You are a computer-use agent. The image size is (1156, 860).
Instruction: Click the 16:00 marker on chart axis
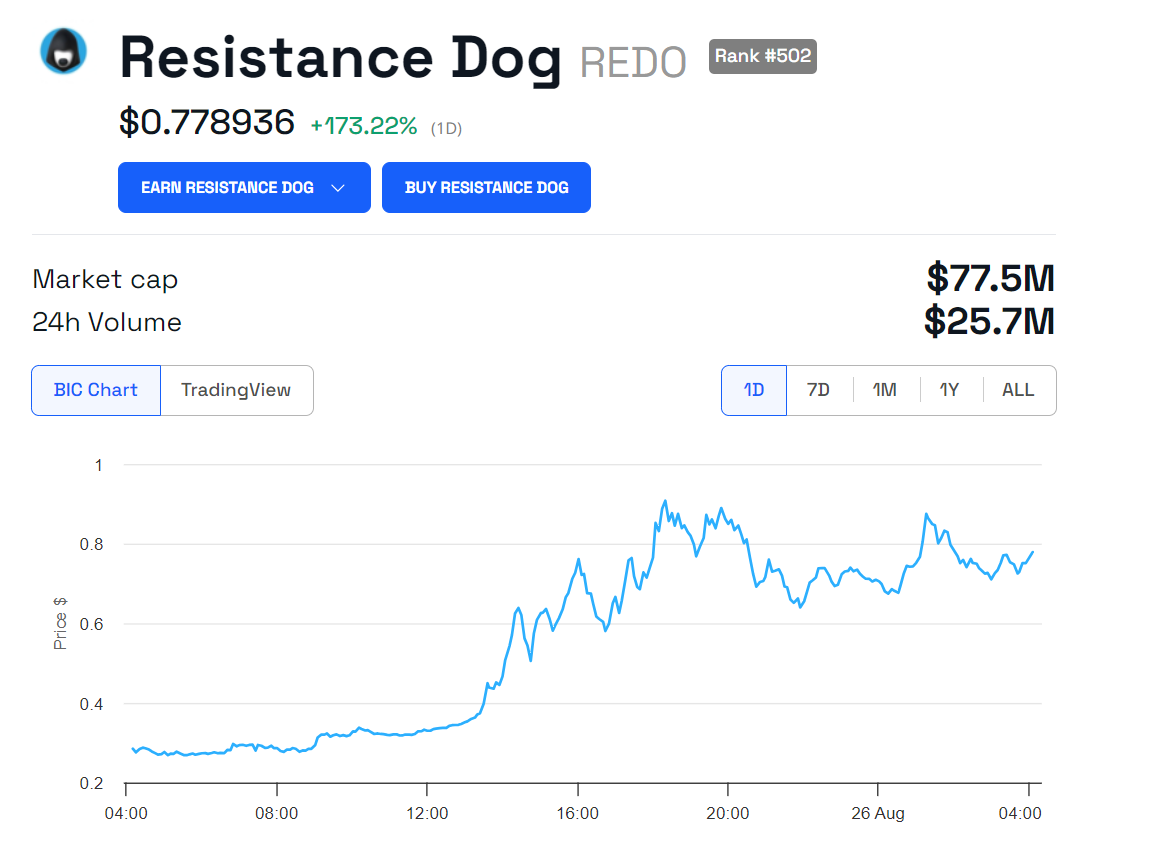[577, 814]
